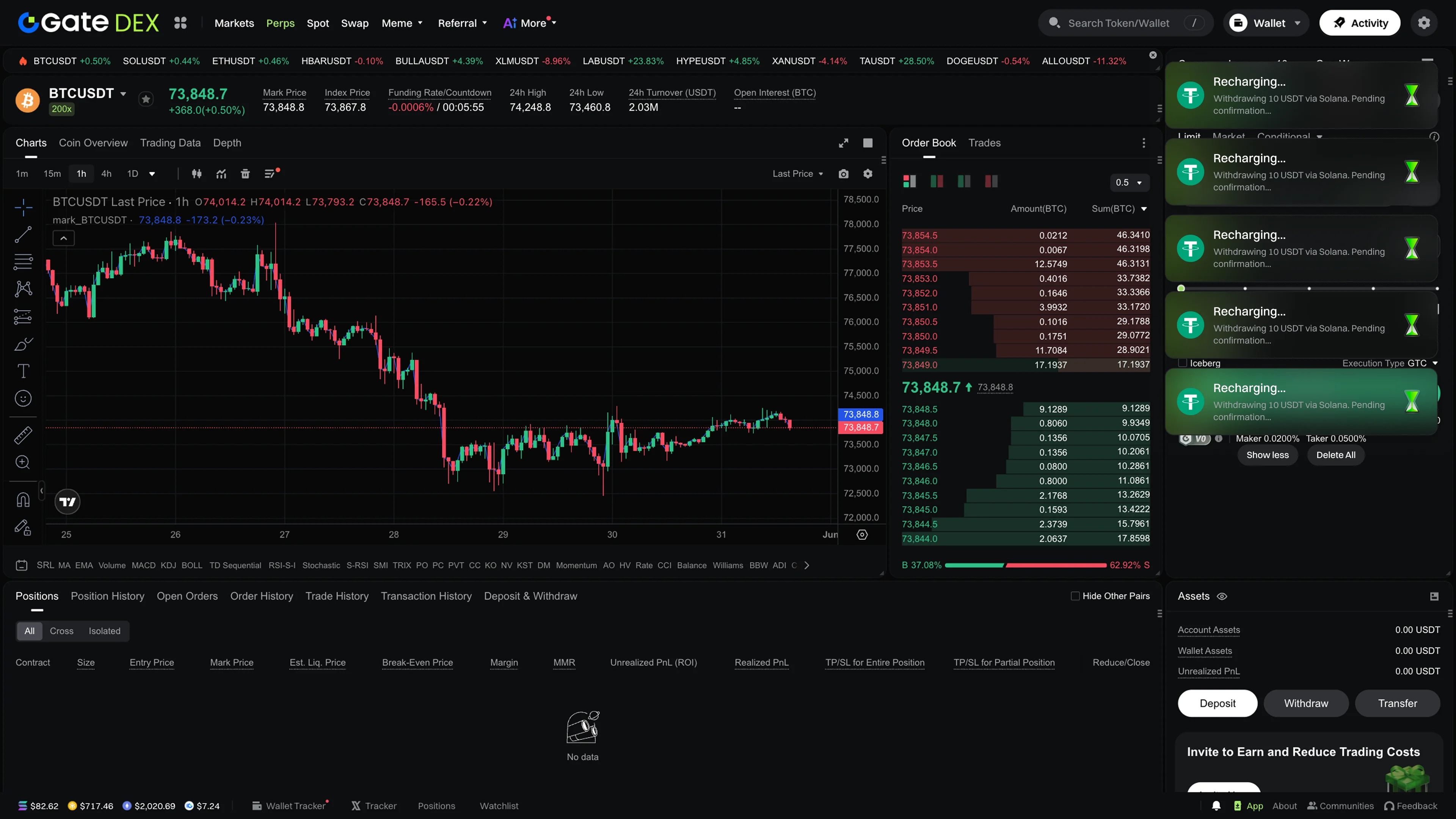Change order book grouping 0.5 dropdown

tap(1129, 182)
